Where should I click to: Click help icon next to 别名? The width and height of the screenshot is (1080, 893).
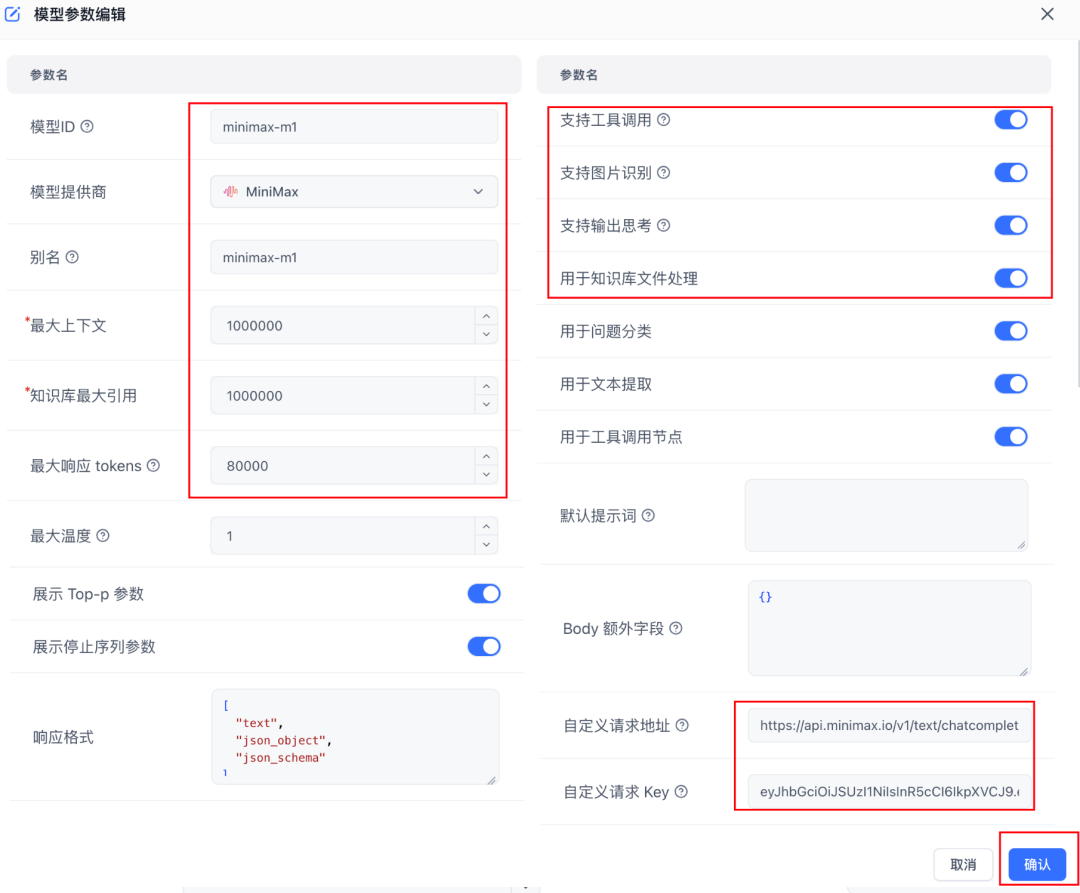coord(72,257)
